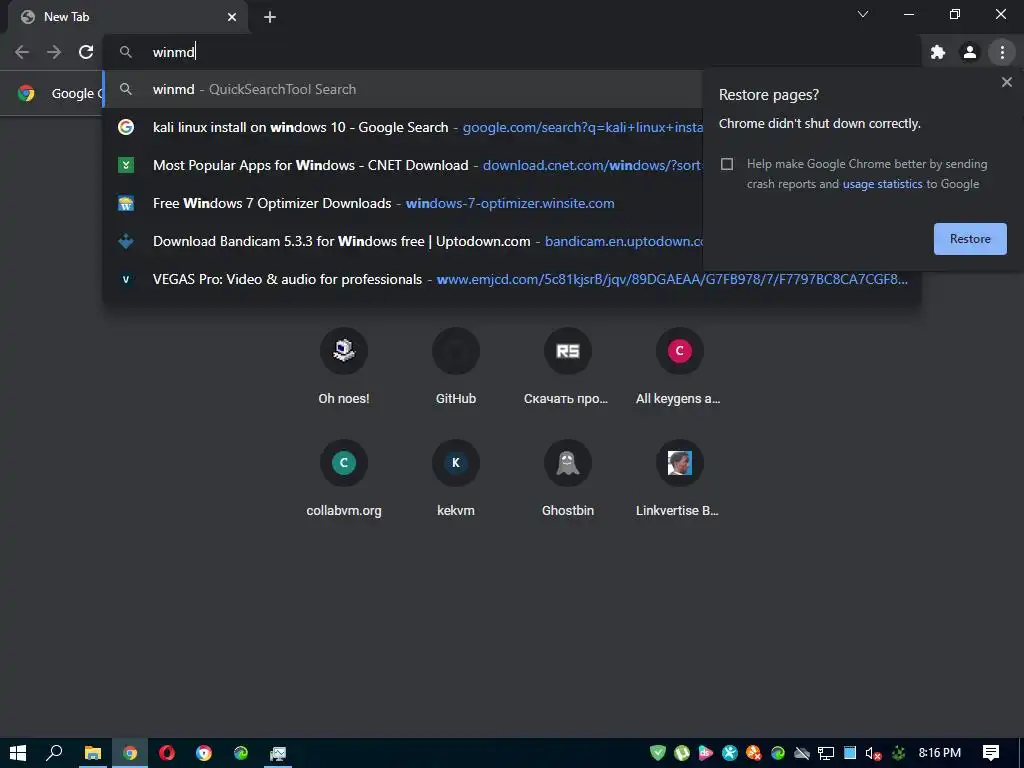Viewport: 1024px width, 768px height.
Task: Open the tab search chevron in title bar
Action: pyautogui.click(x=863, y=14)
